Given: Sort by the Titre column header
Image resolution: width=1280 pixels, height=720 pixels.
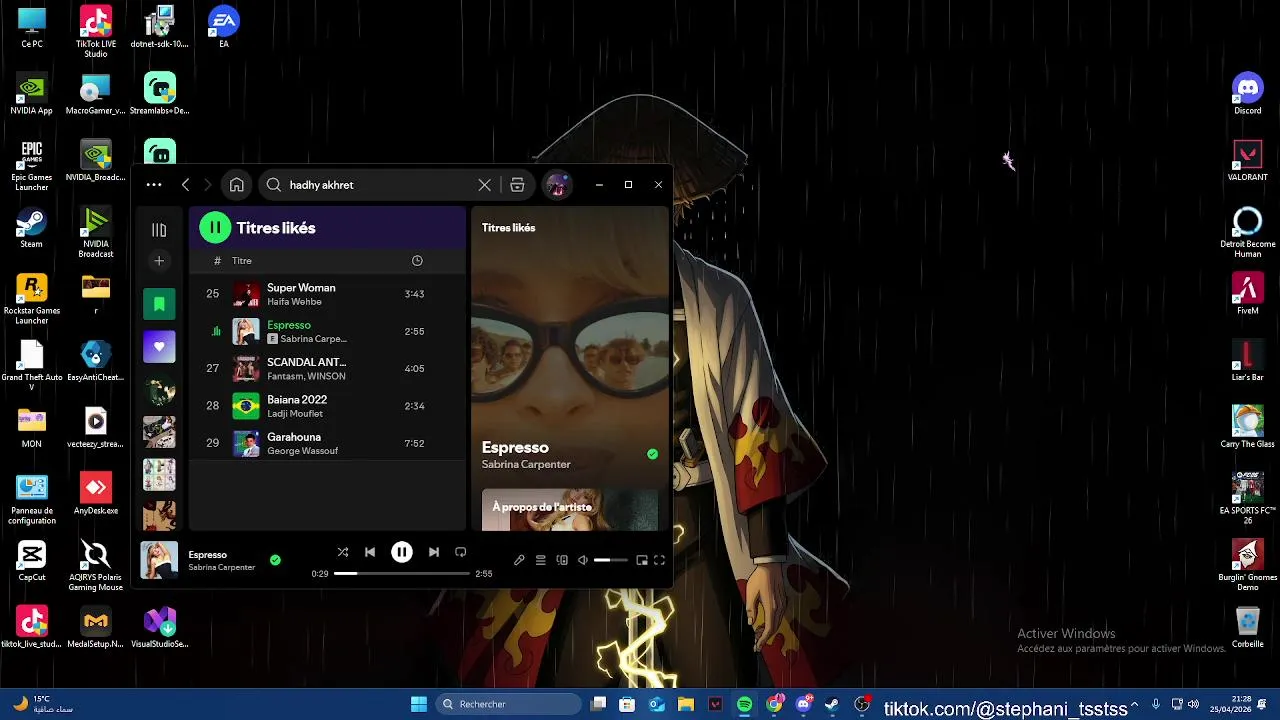Looking at the screenshot, I should click(242, 261).
